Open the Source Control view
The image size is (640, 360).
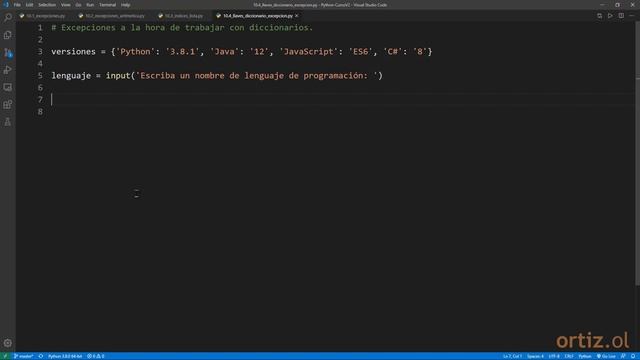[7, 53]
